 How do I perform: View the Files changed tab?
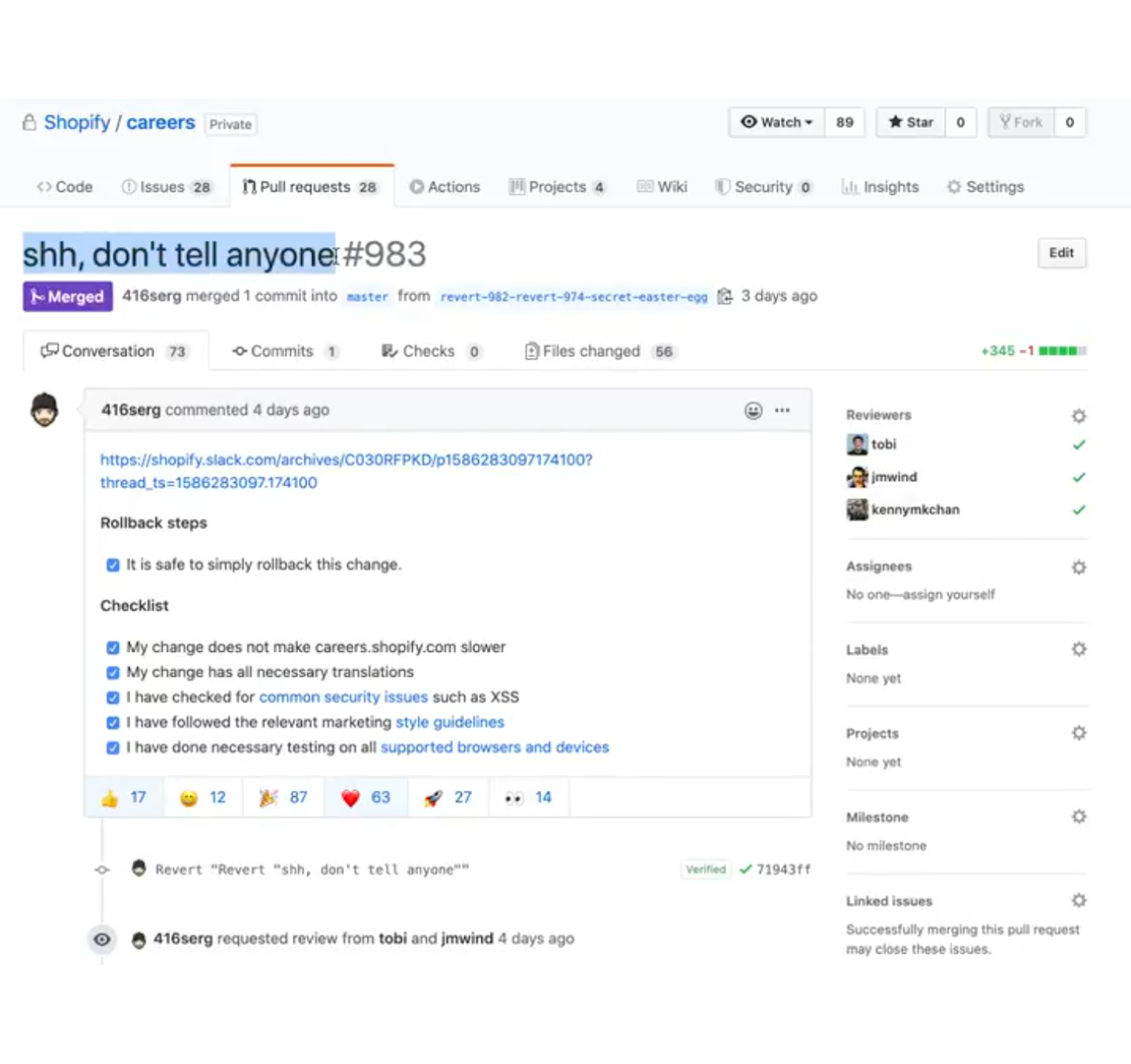click(601, 352)
